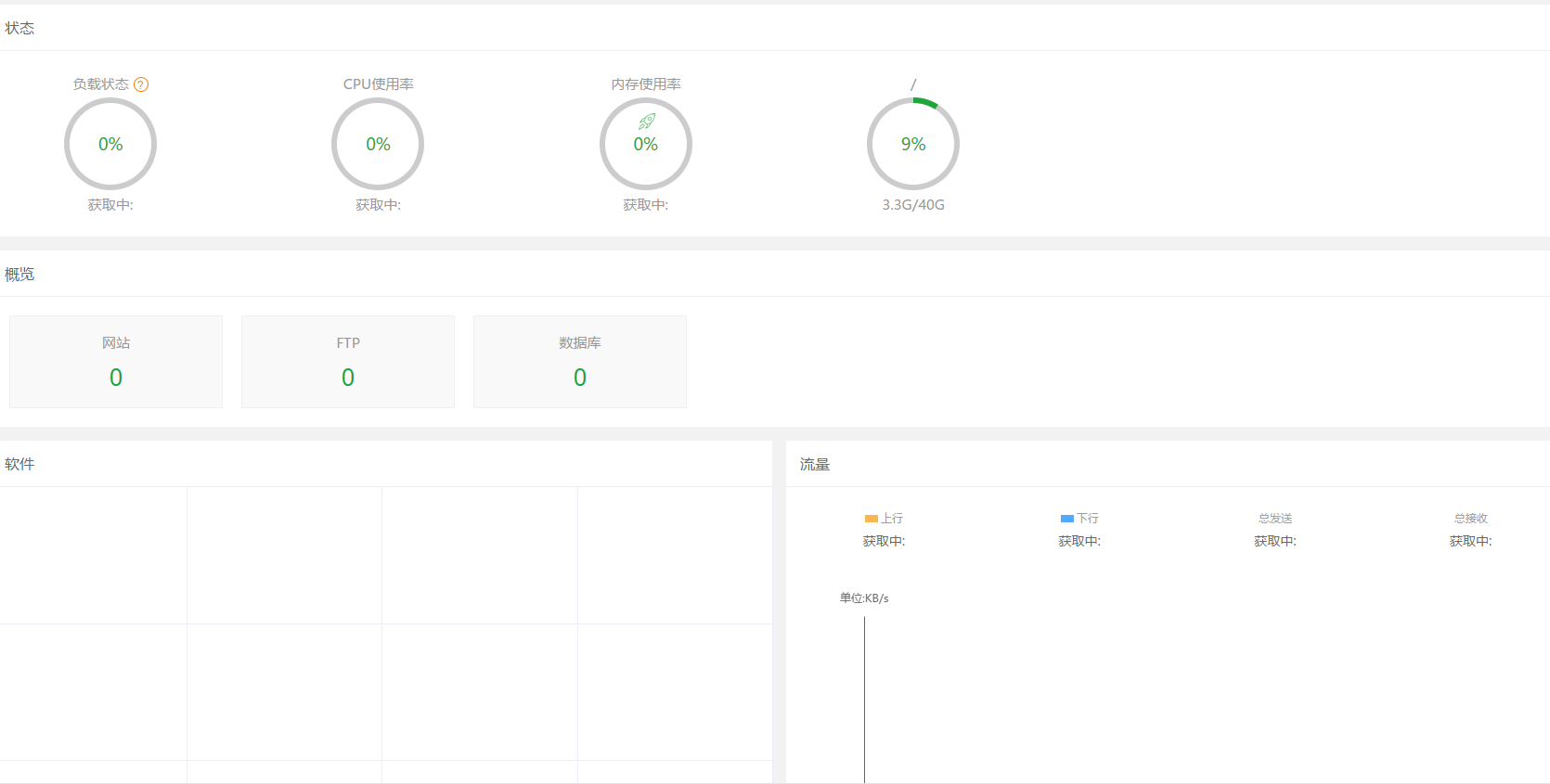Viewport: 1550px width, 784px height.
Task: Select the 软件 panel header
Action: [19, 465]
